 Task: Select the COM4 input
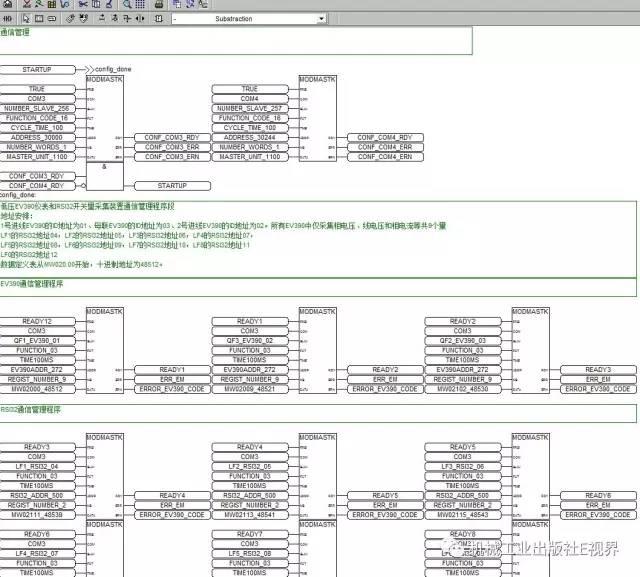(x=250, y=98)
